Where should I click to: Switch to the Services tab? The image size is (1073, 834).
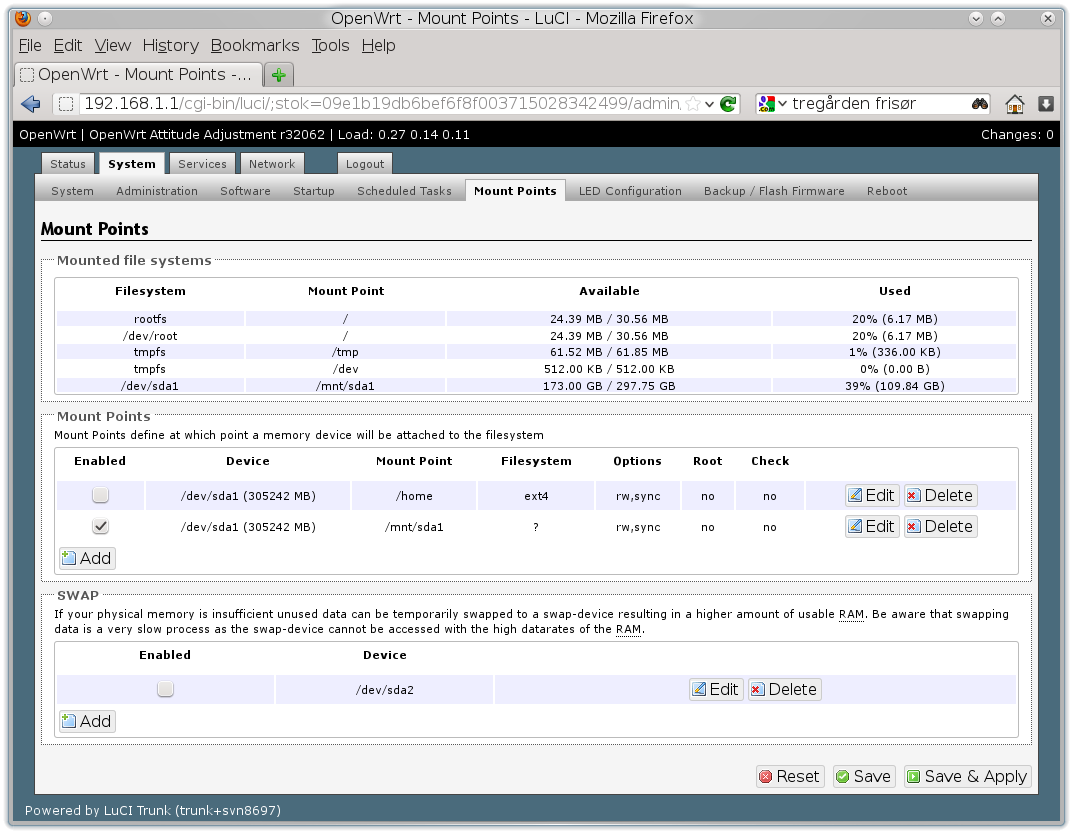point(202,164)
